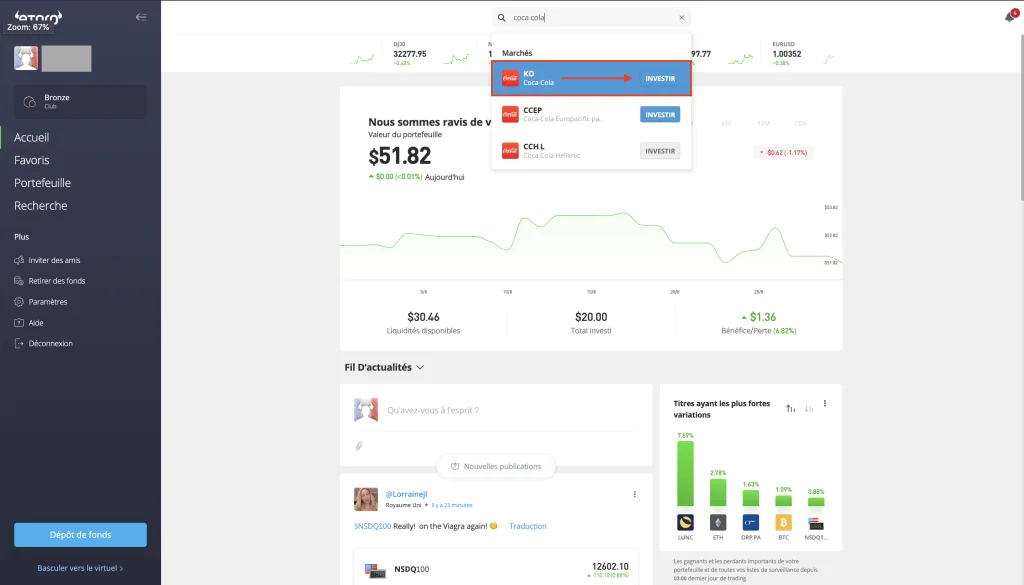1024x585 pixels.
Task: Open the three-dot menu on Lorrainejl's post
Action: tap(634, 494)
